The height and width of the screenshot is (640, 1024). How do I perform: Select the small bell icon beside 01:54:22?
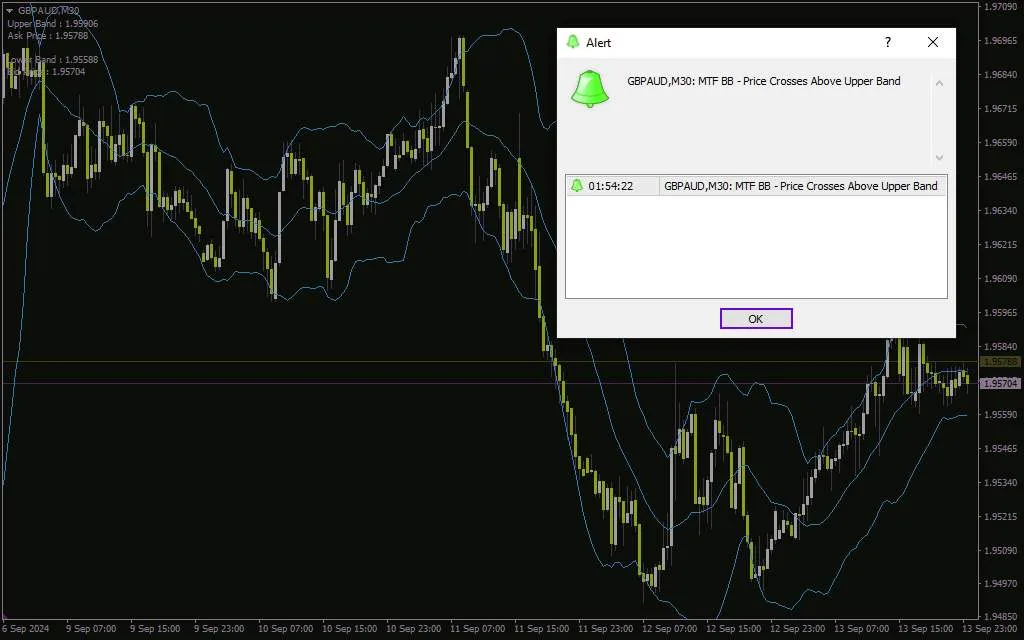577,186
